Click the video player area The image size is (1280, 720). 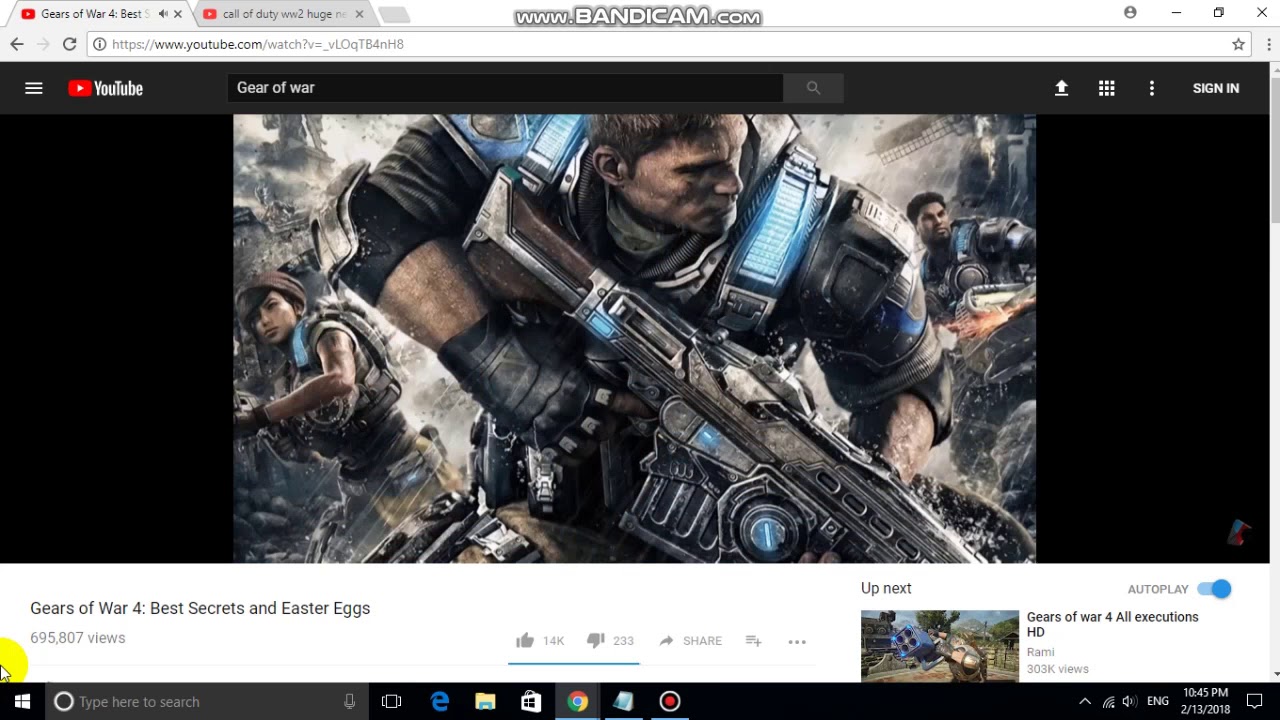[634, 338]
